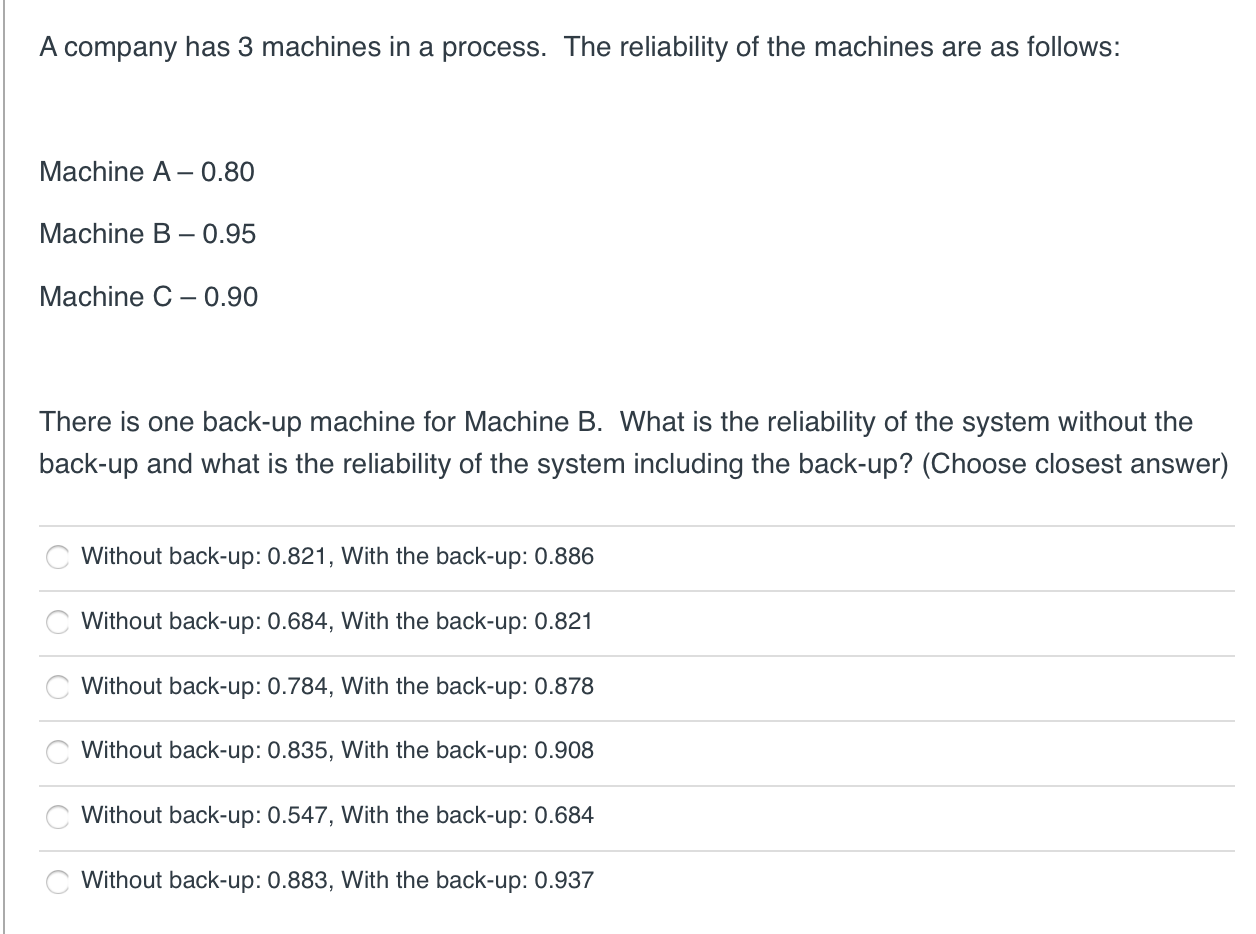Click the 'Machine C – 0.90' text line
Viewport: 1256px width, 934px height.
tap(148, 297)
